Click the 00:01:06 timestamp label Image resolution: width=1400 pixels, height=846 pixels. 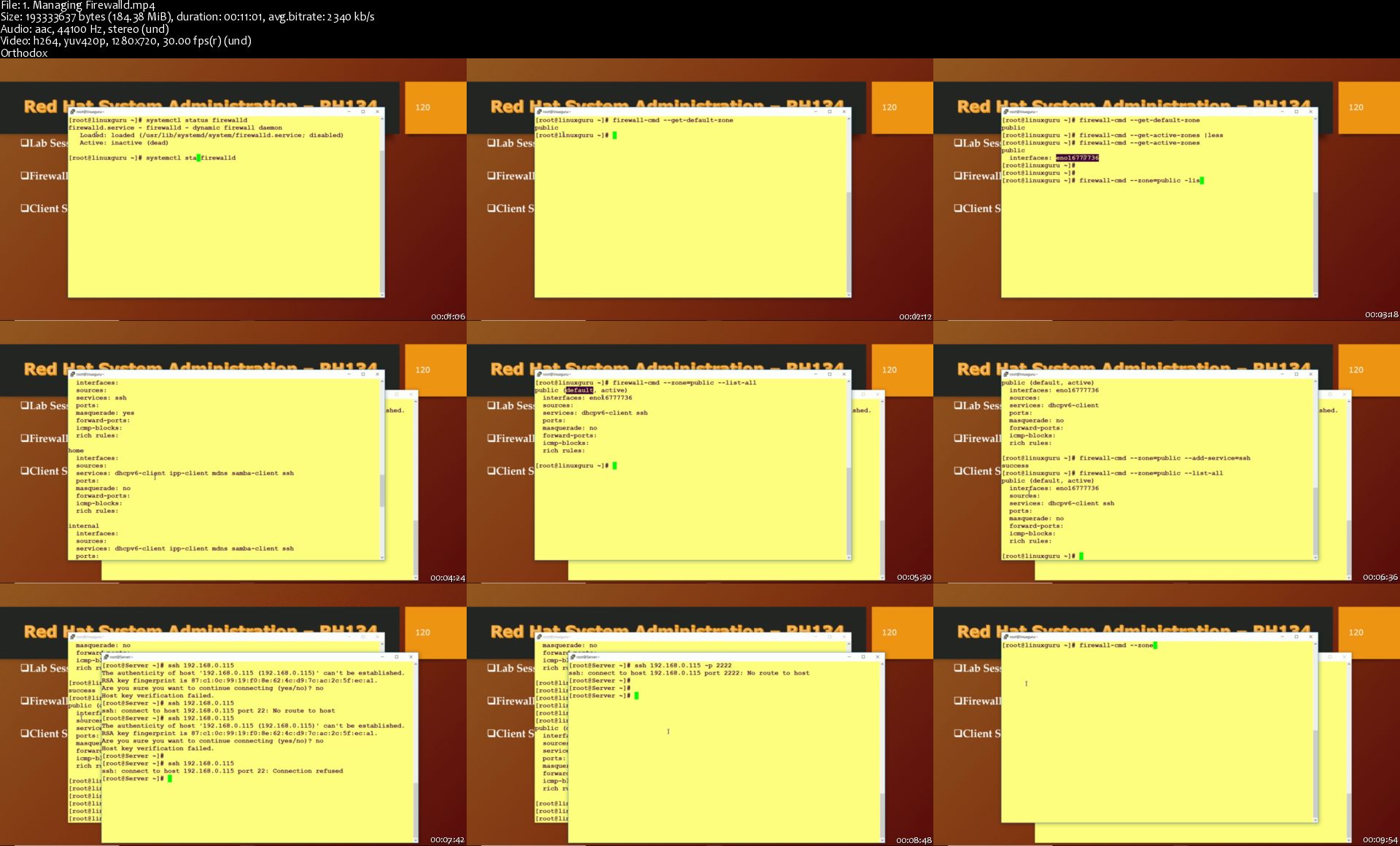448,317
